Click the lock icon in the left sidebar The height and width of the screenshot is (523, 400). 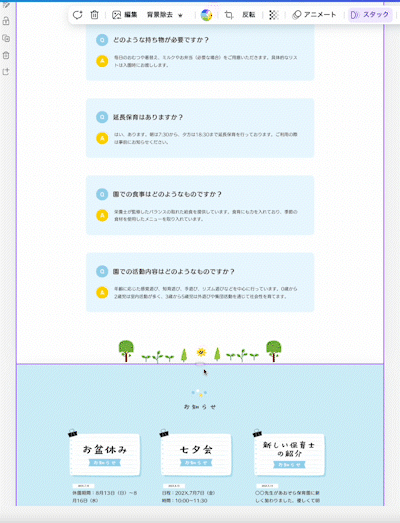pos(6,21)
